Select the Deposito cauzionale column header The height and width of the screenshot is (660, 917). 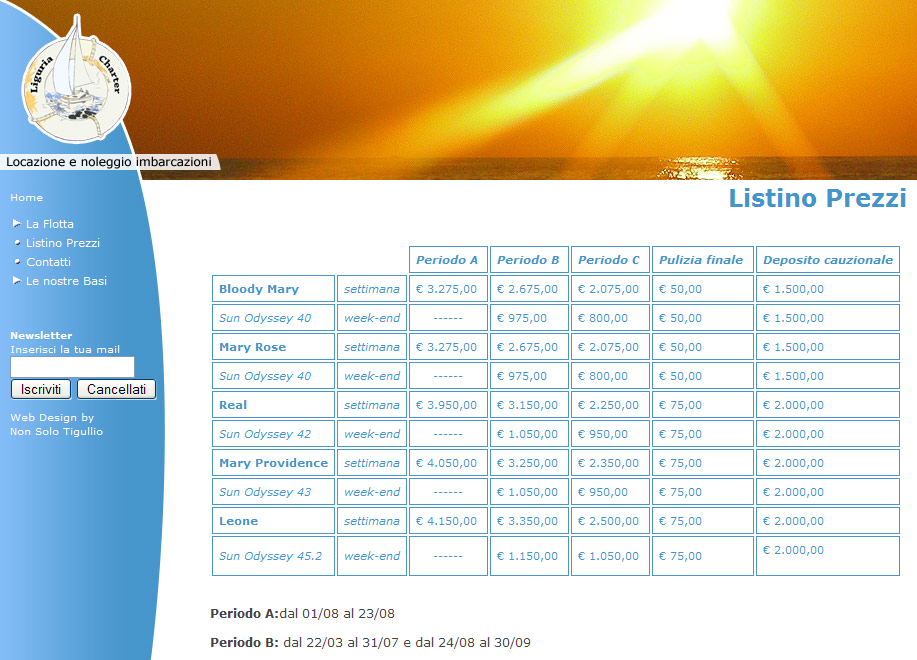[x=828, y=260]
